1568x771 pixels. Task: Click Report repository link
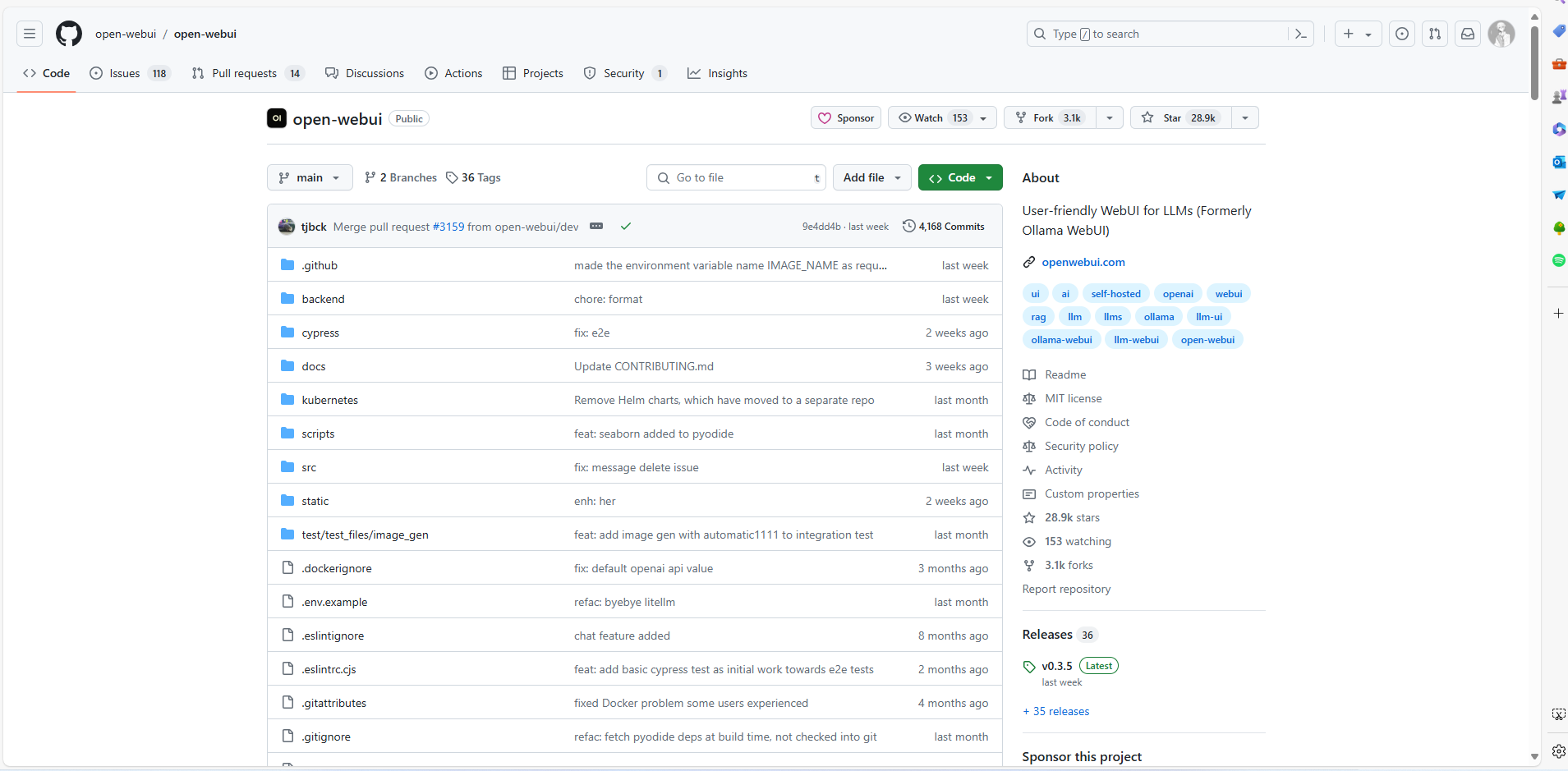coord(1066,589)
